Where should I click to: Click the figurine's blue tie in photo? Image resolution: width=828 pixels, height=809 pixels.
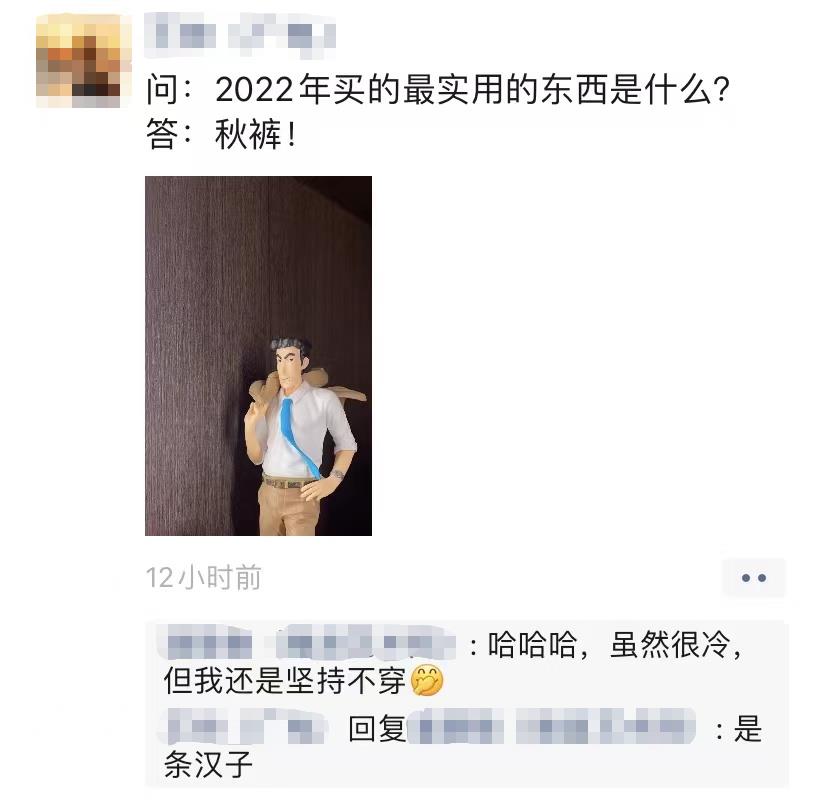coord(298,438)
